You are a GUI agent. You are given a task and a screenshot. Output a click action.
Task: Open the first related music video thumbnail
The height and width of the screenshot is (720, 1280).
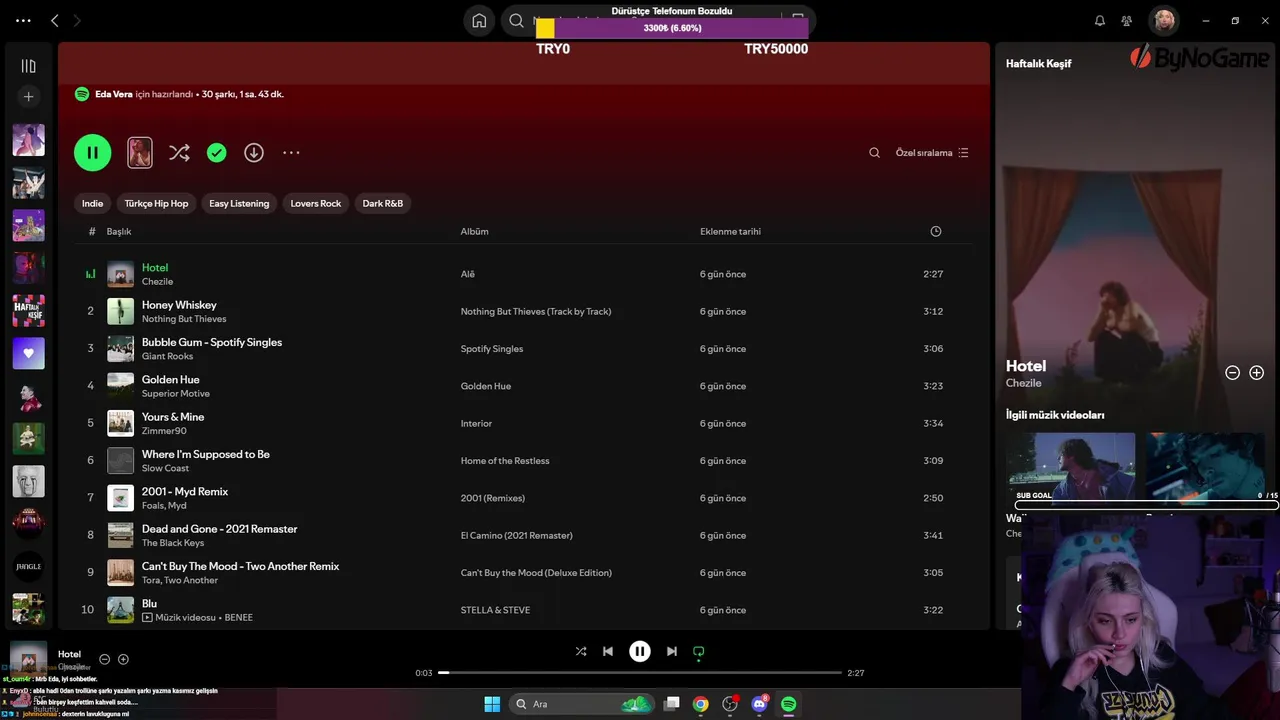1070,468
